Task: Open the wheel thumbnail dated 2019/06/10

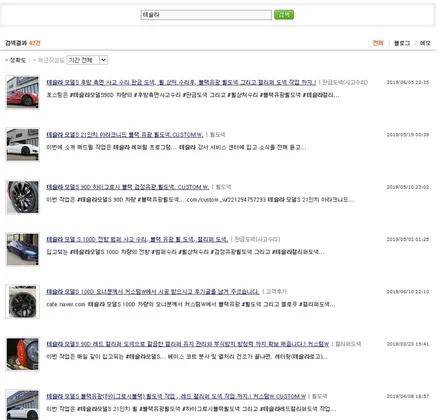Action: 22,301
